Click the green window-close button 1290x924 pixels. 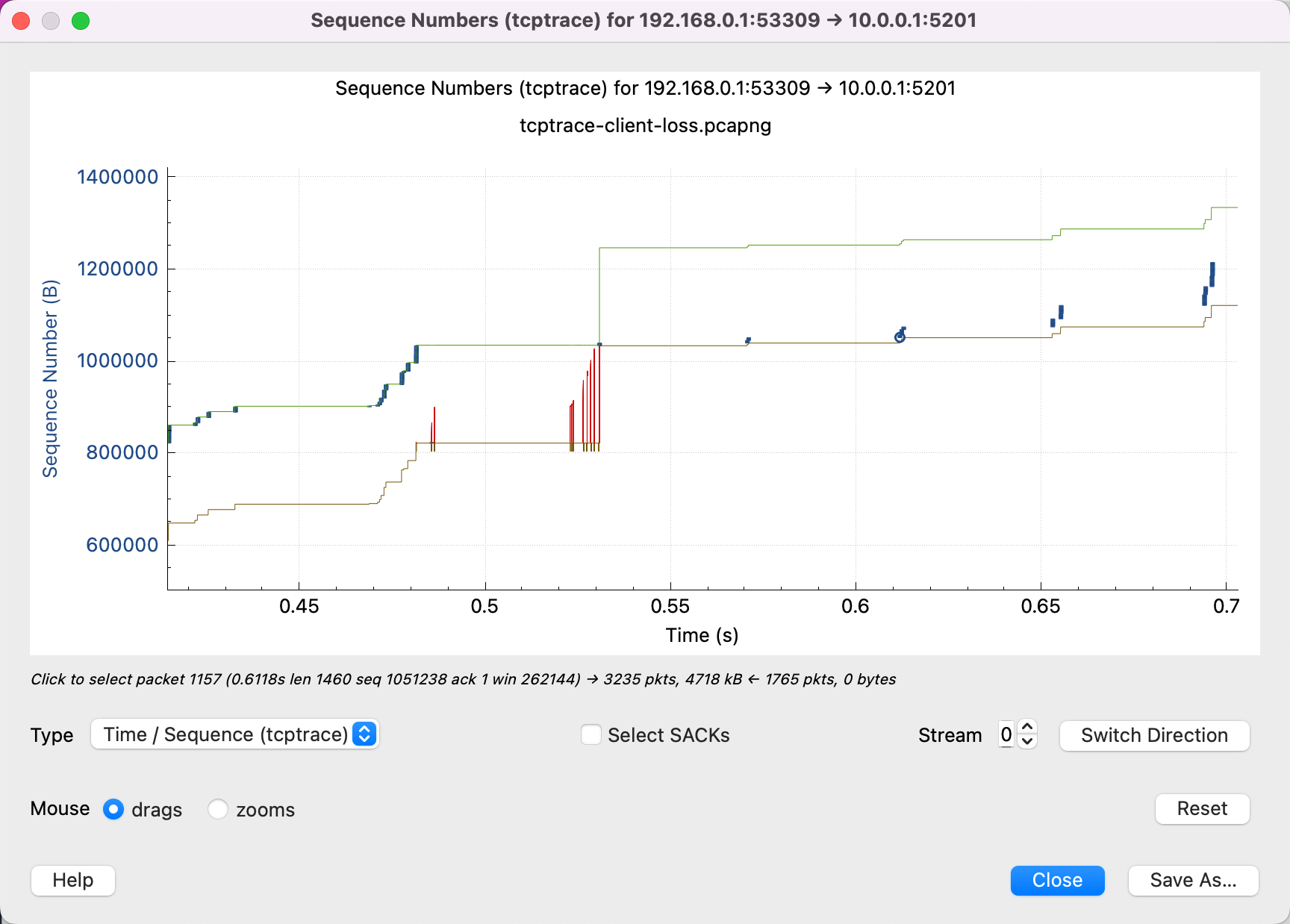click(x=81, y=21)
